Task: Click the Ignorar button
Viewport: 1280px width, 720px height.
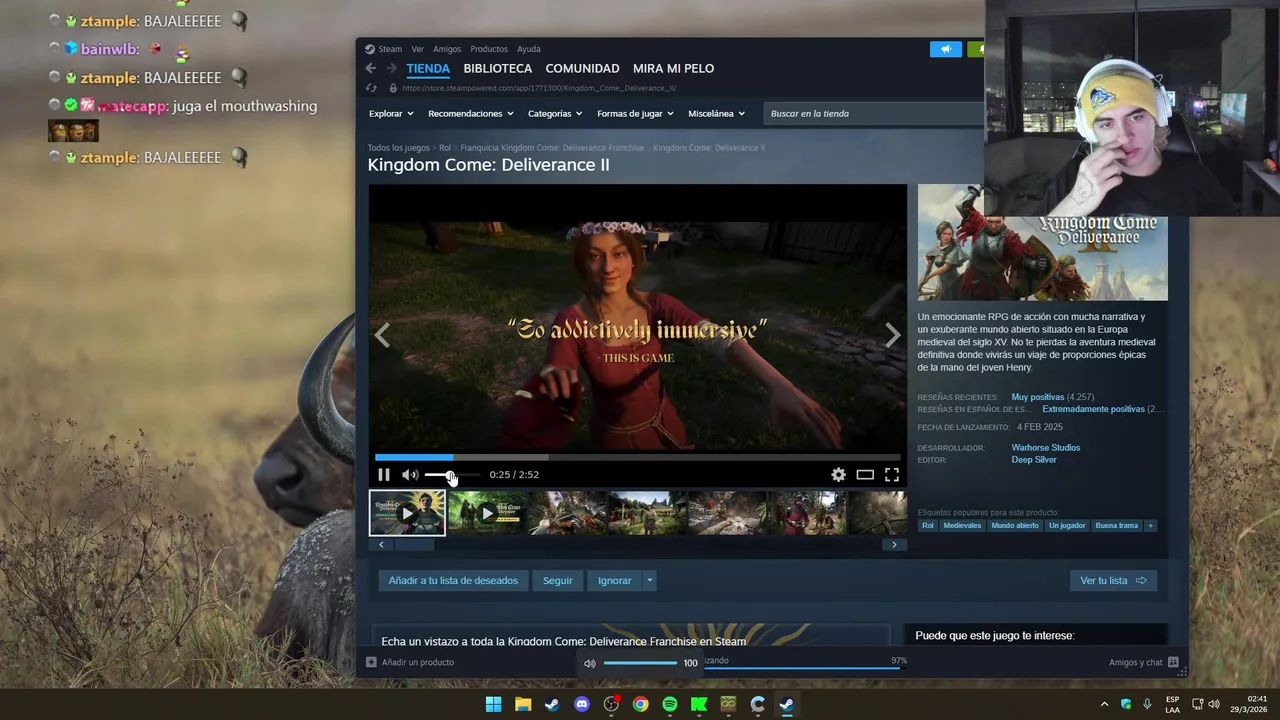Action: [614, 581]
